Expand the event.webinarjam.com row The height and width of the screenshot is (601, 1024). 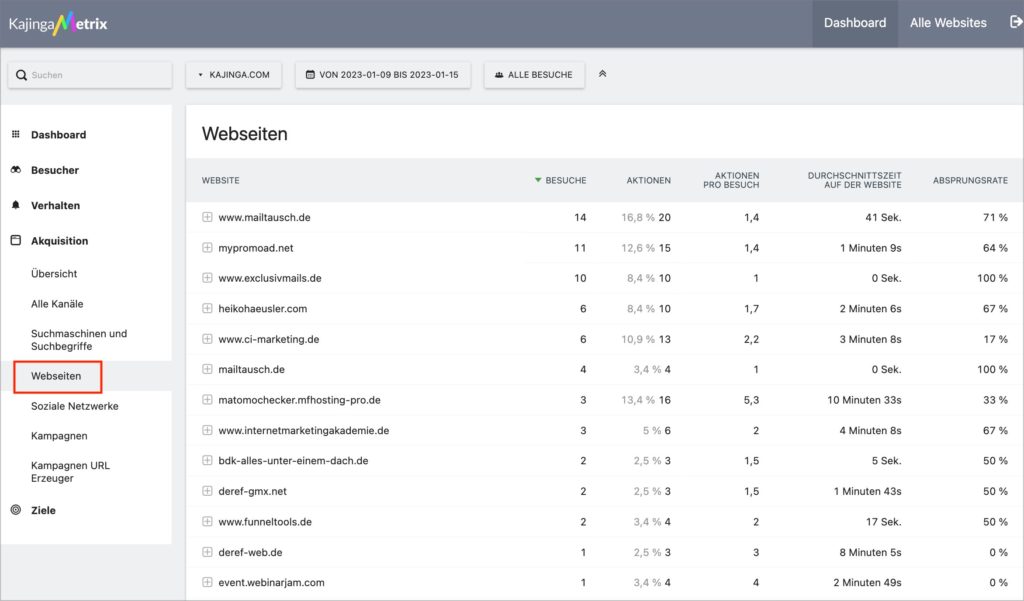click(x=207, y=582)
